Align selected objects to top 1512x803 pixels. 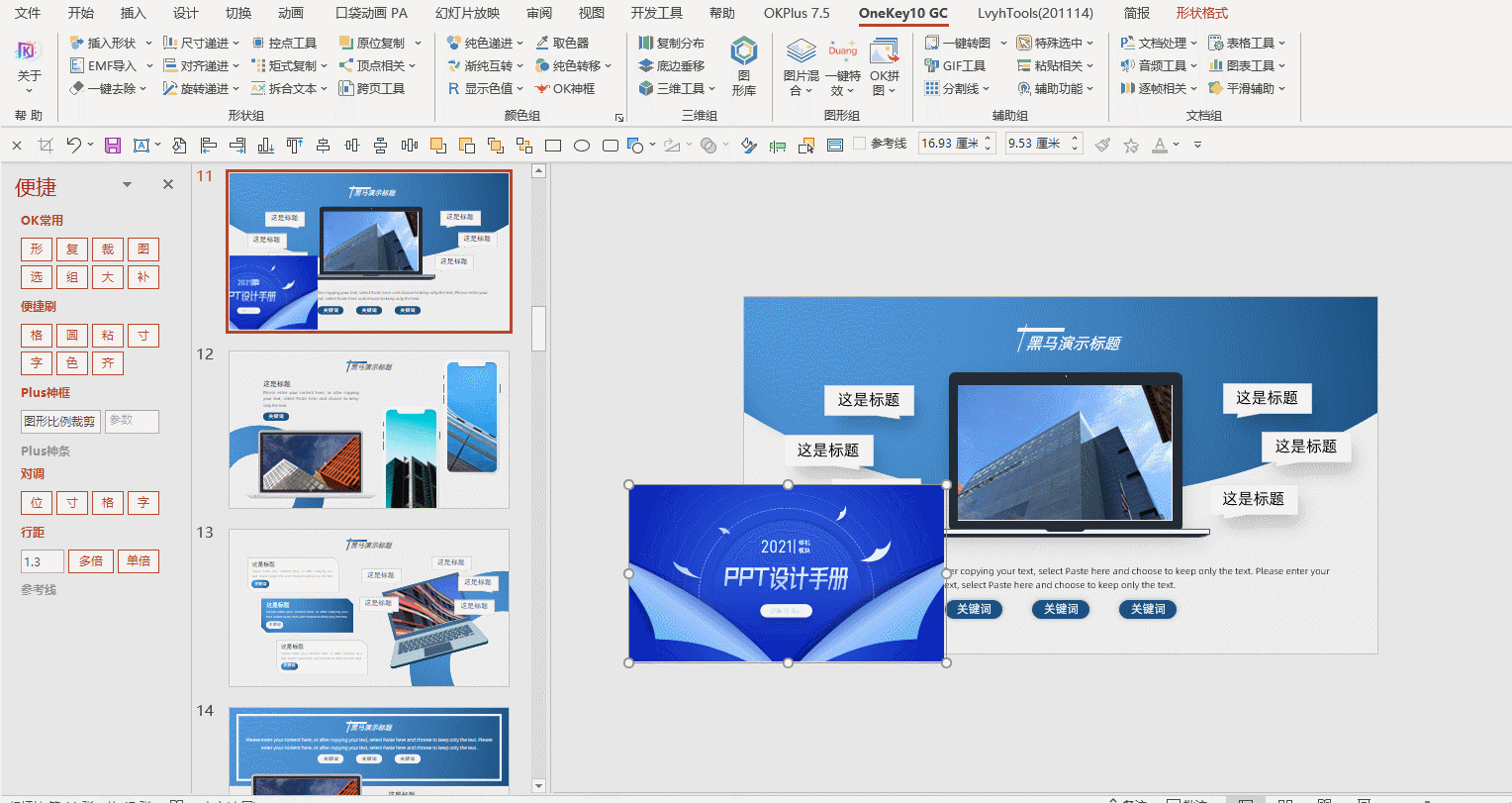point(294,146)
